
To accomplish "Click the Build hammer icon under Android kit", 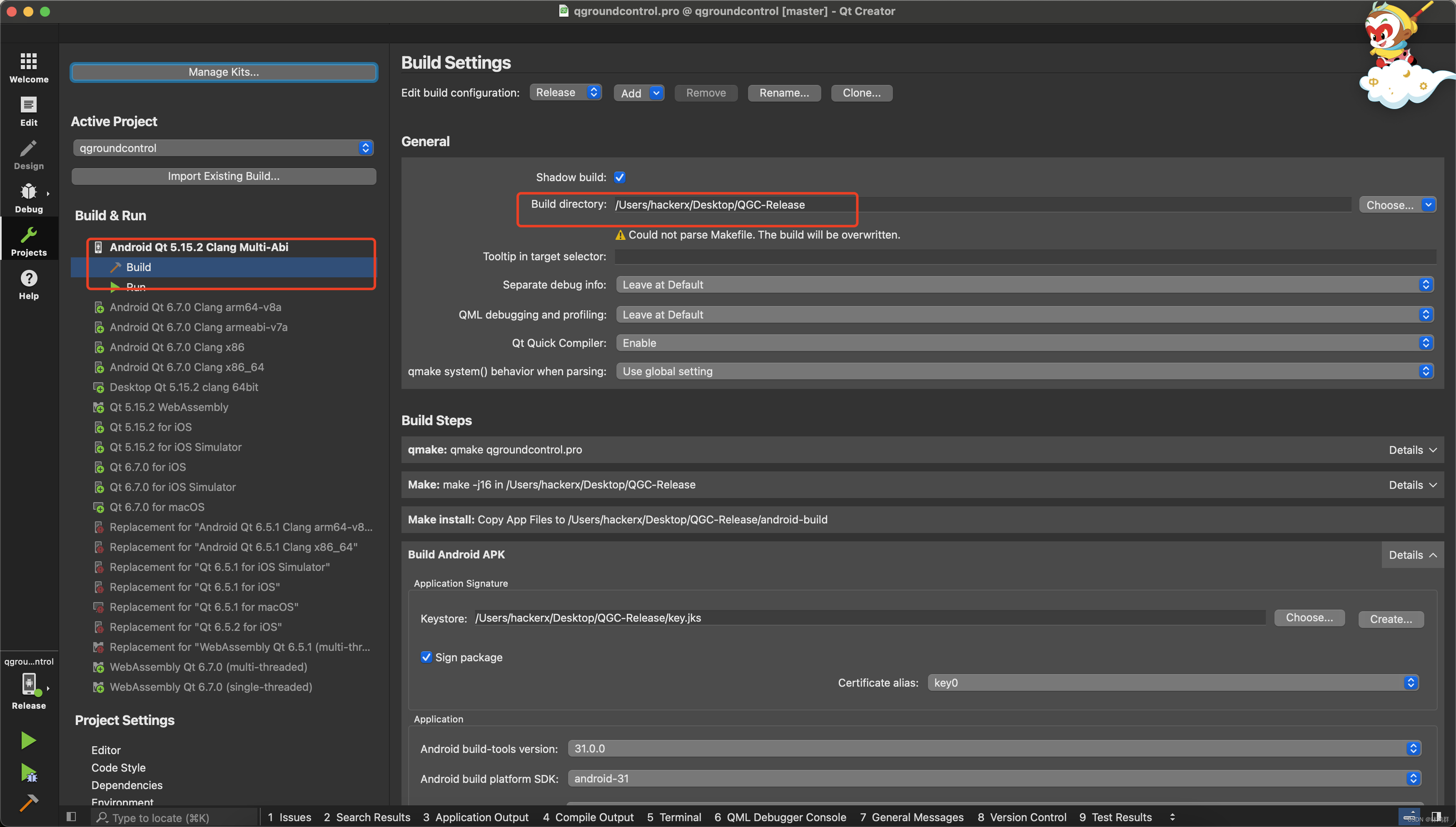I will pos(115,267).
